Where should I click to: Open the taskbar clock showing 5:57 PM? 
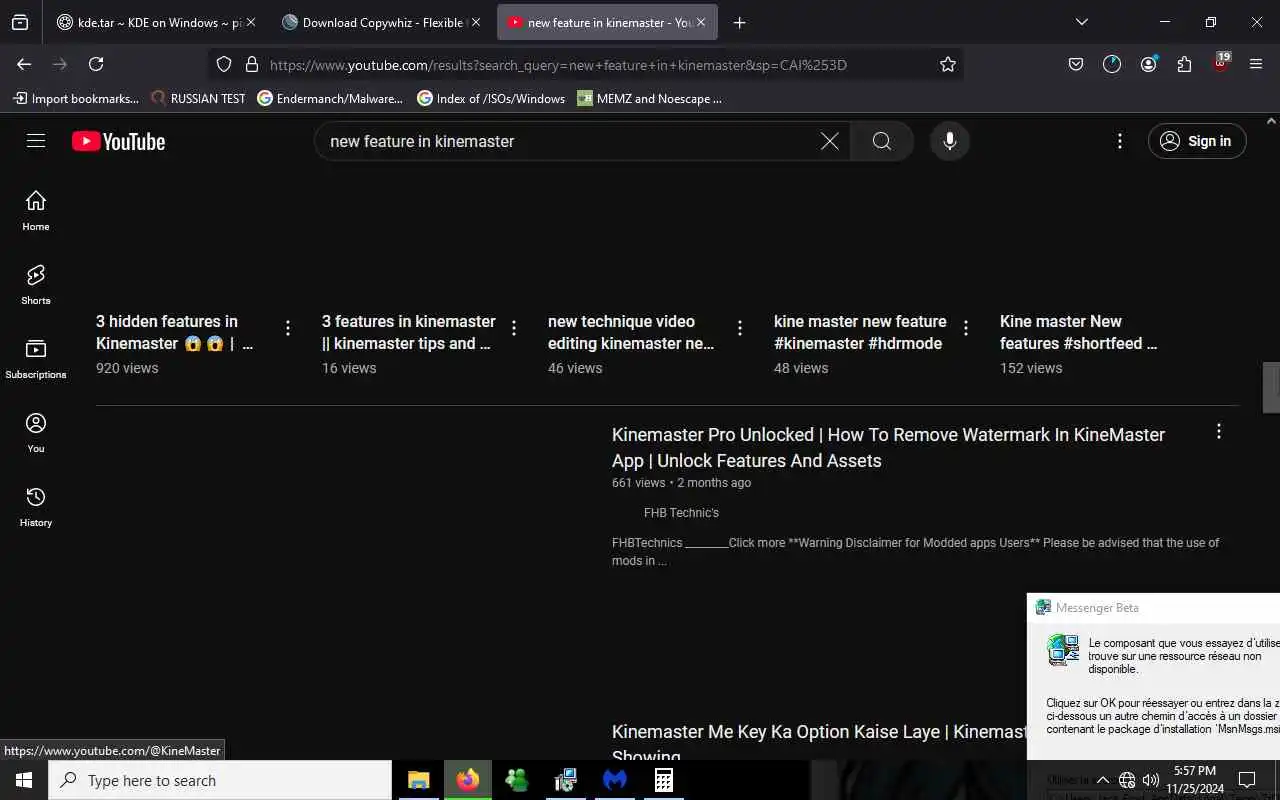1194,780
